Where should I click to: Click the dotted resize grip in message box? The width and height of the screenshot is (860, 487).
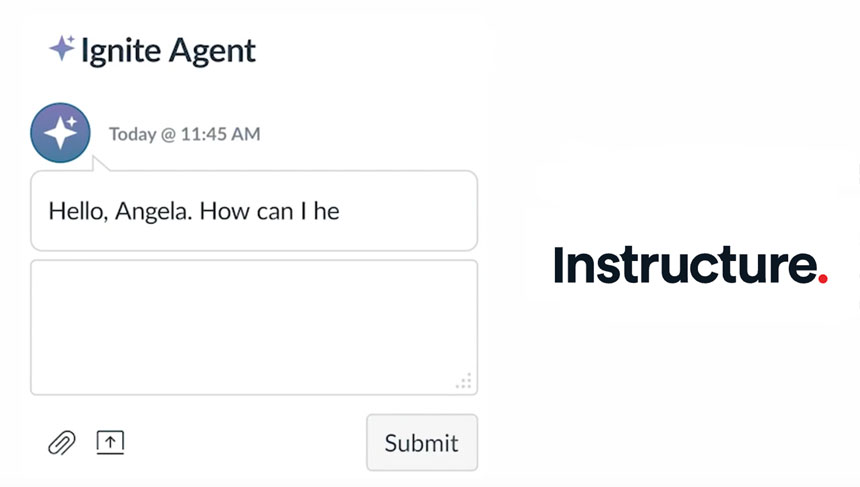click(464, 381)
